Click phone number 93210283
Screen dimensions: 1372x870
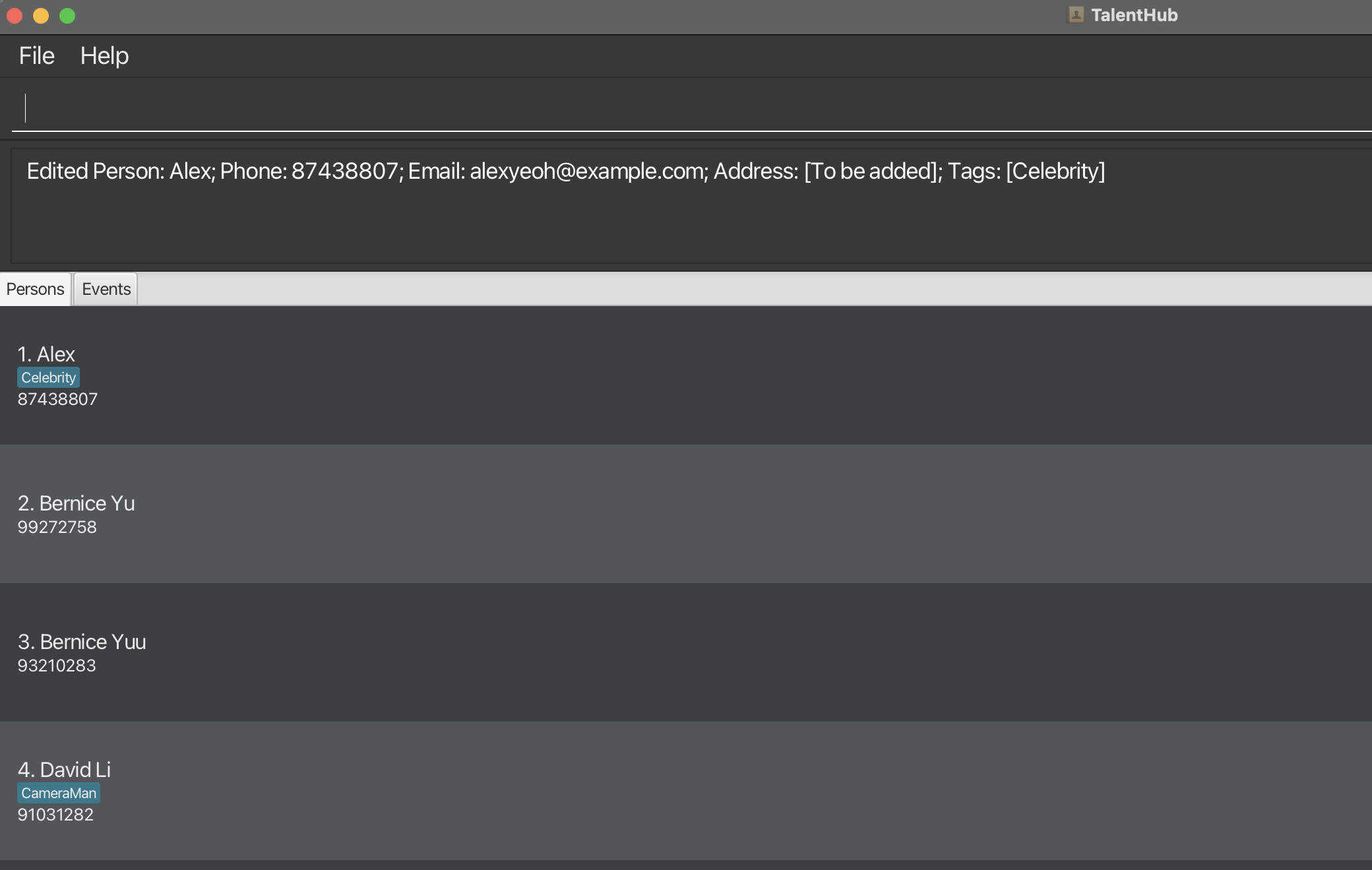(x=57, y=666)
